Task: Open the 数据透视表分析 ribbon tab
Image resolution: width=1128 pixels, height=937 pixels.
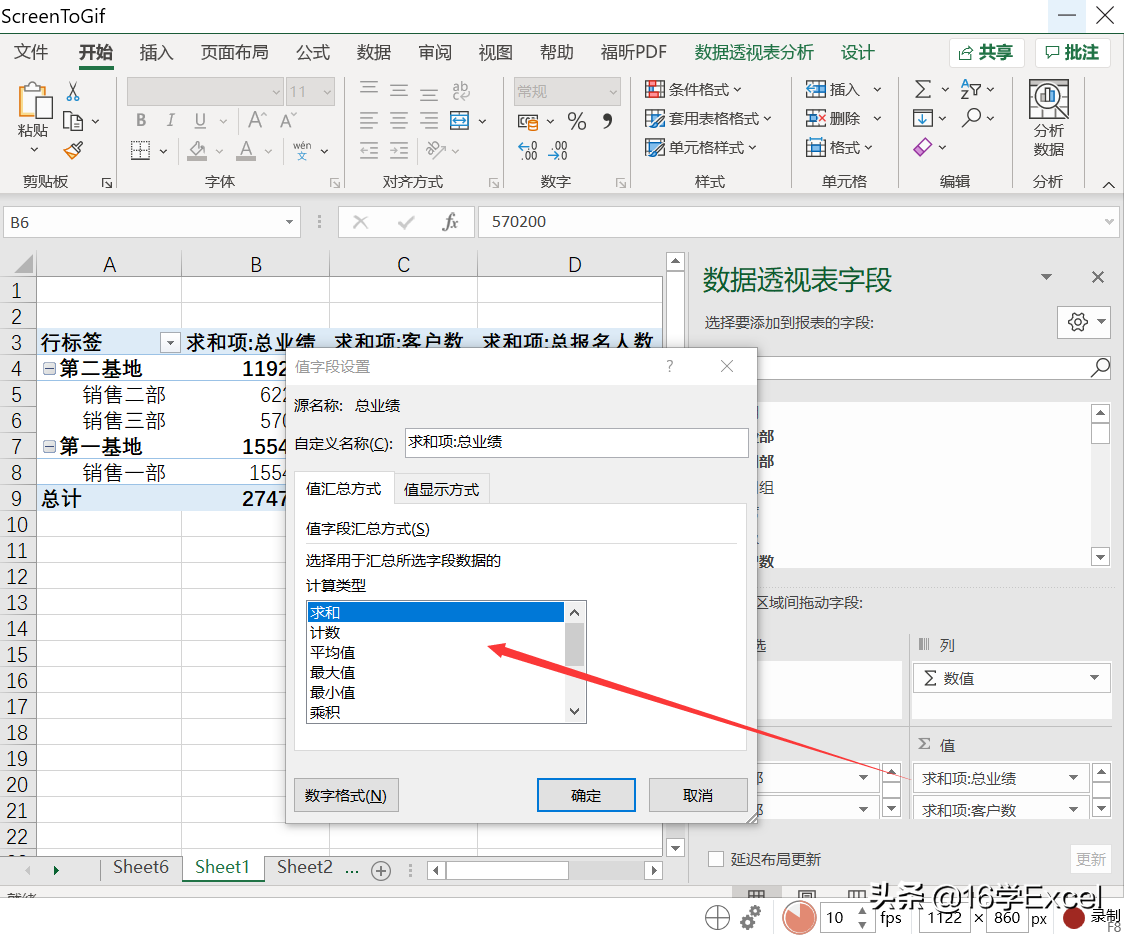Action: [x=754, y=53]
